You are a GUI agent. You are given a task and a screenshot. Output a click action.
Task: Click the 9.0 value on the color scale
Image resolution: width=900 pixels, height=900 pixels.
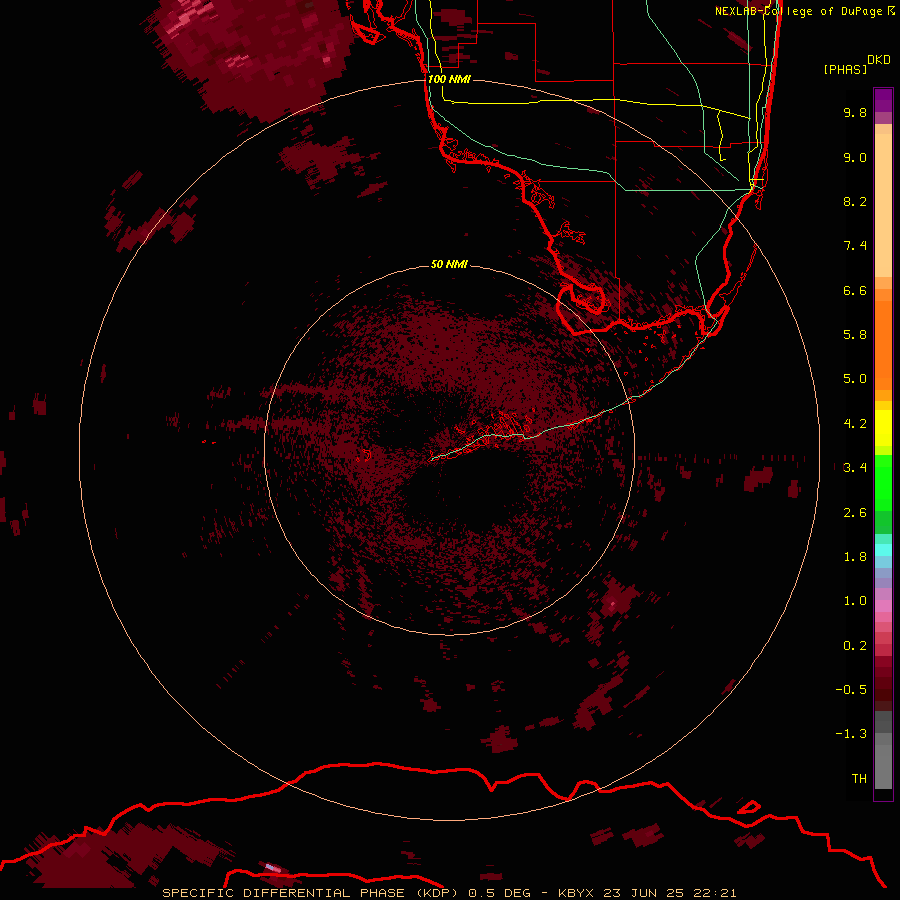[x=855, y=157]
